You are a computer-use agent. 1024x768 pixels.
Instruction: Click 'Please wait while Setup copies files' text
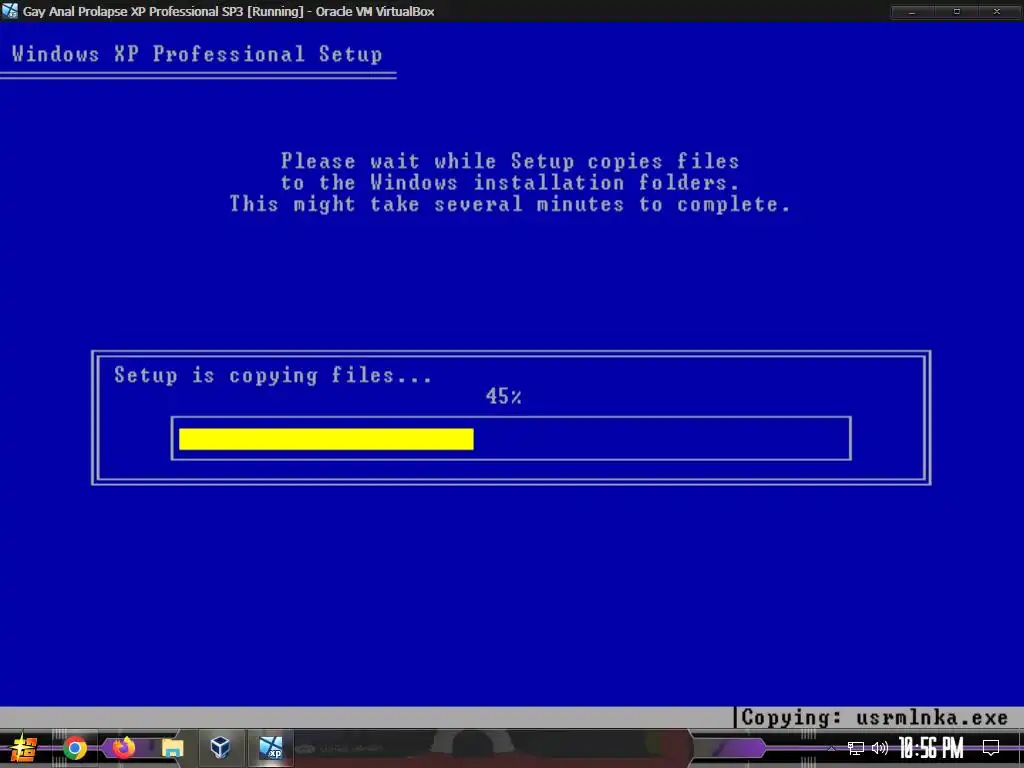[x=510, y=161]
